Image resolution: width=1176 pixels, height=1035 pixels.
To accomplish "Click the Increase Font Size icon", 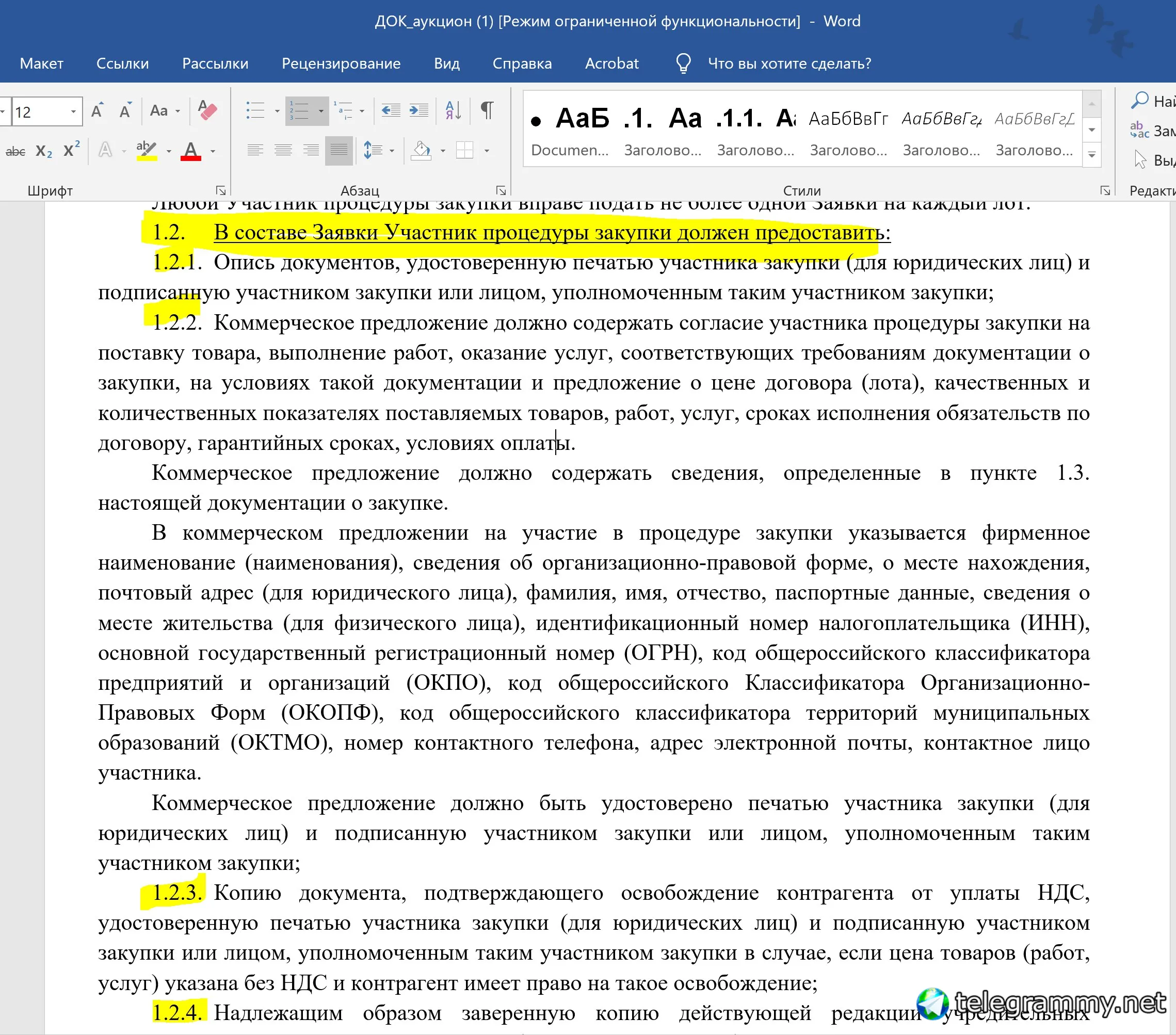I will click(x=97, y=110).
